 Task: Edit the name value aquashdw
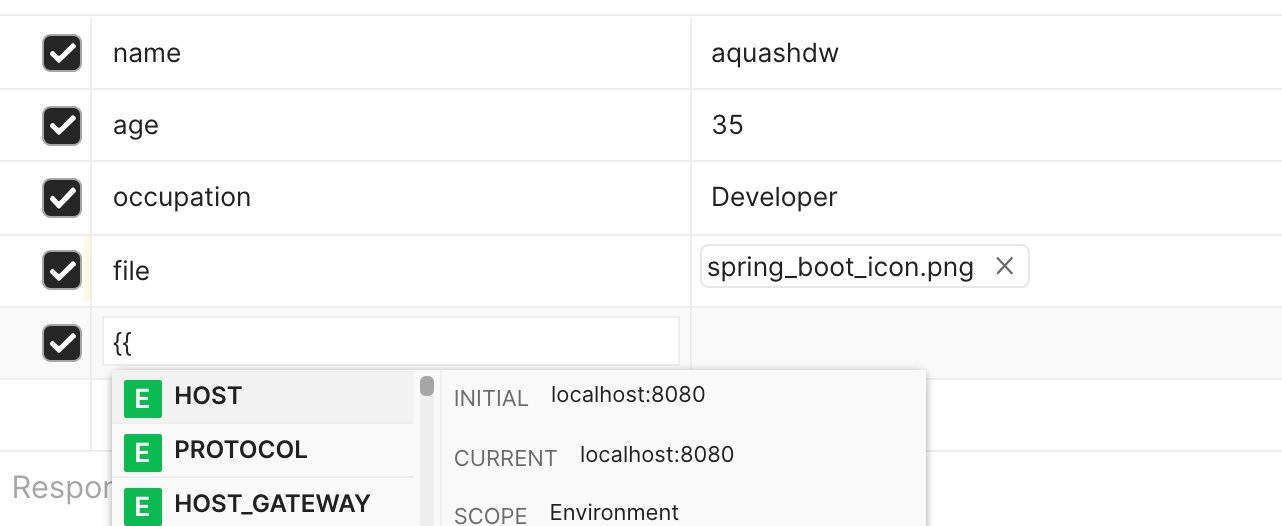[775, 53]
